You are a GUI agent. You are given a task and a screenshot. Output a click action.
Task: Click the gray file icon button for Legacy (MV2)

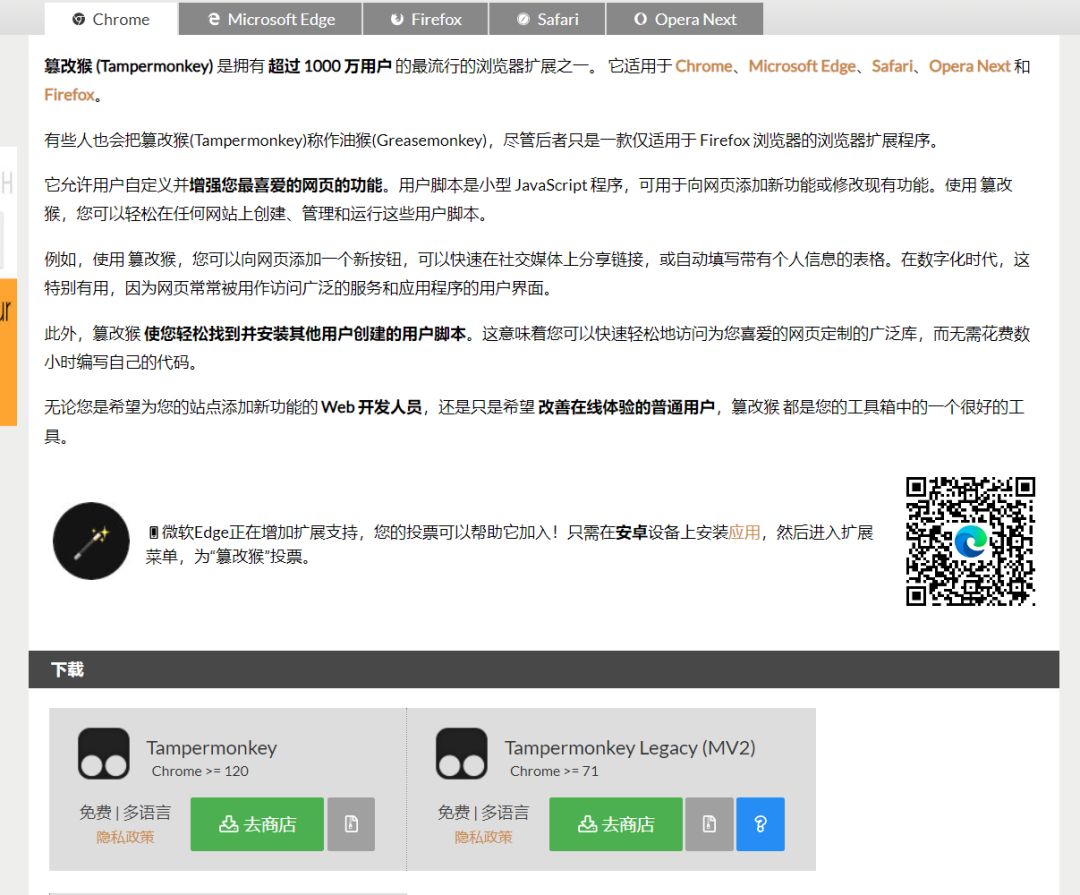(709, 824)
